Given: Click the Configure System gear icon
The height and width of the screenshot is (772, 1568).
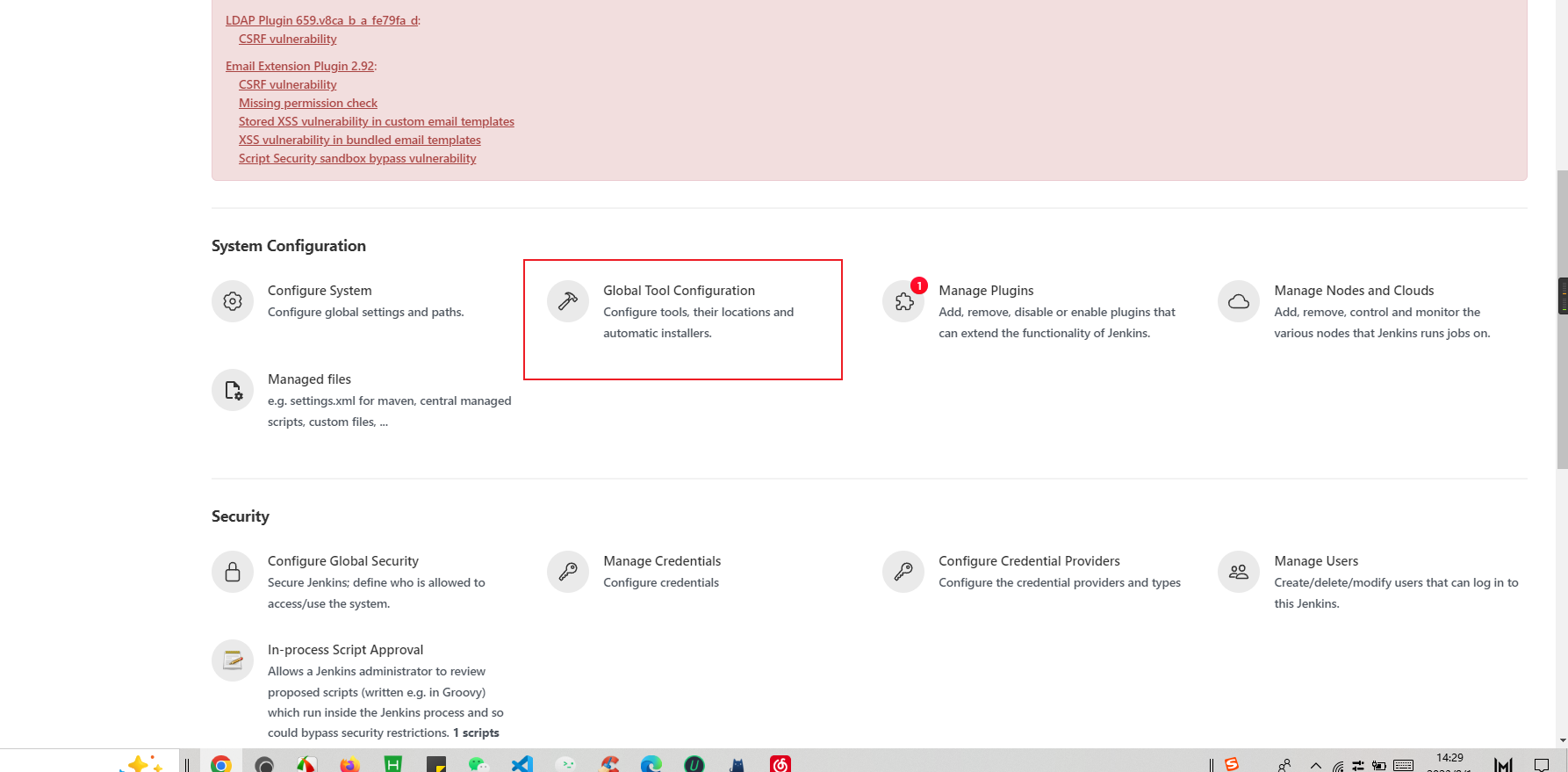Looking at the screenshot, I should pyautogui.click(x=233, y=301).
